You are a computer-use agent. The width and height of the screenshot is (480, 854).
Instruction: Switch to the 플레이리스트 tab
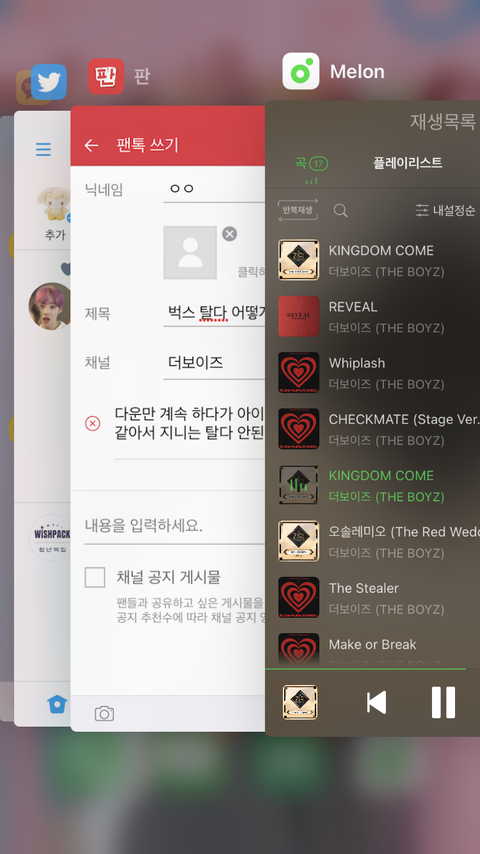click(x=408, y=162)
